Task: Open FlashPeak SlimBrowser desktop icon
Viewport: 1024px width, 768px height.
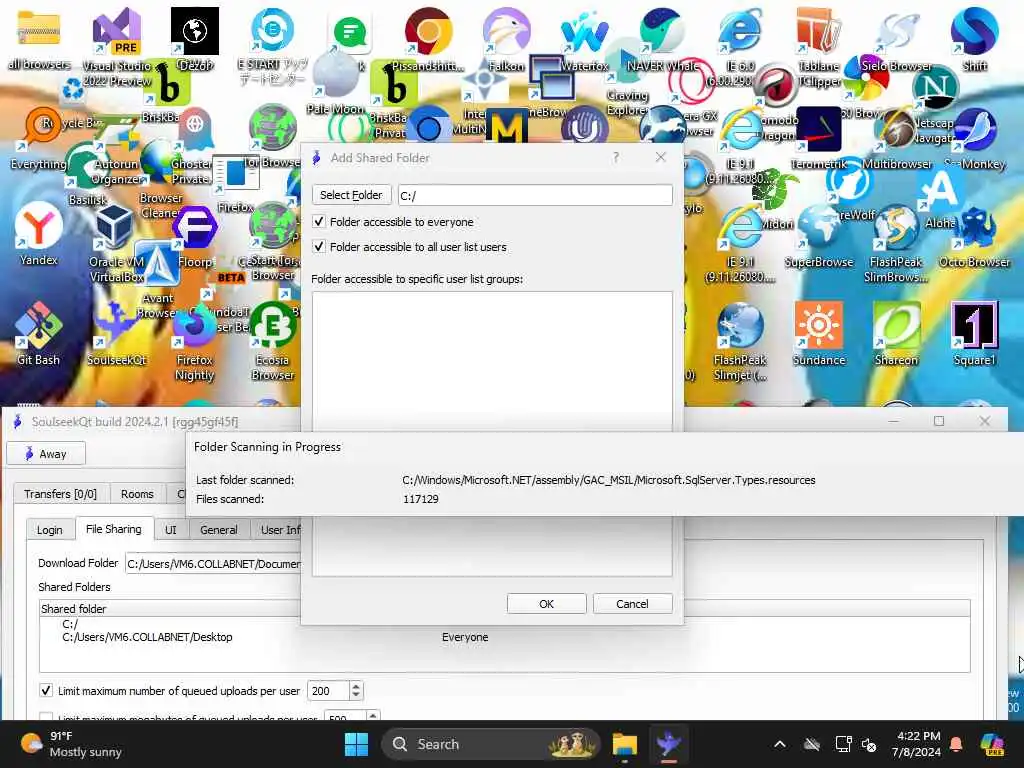Action: (896, 243)
